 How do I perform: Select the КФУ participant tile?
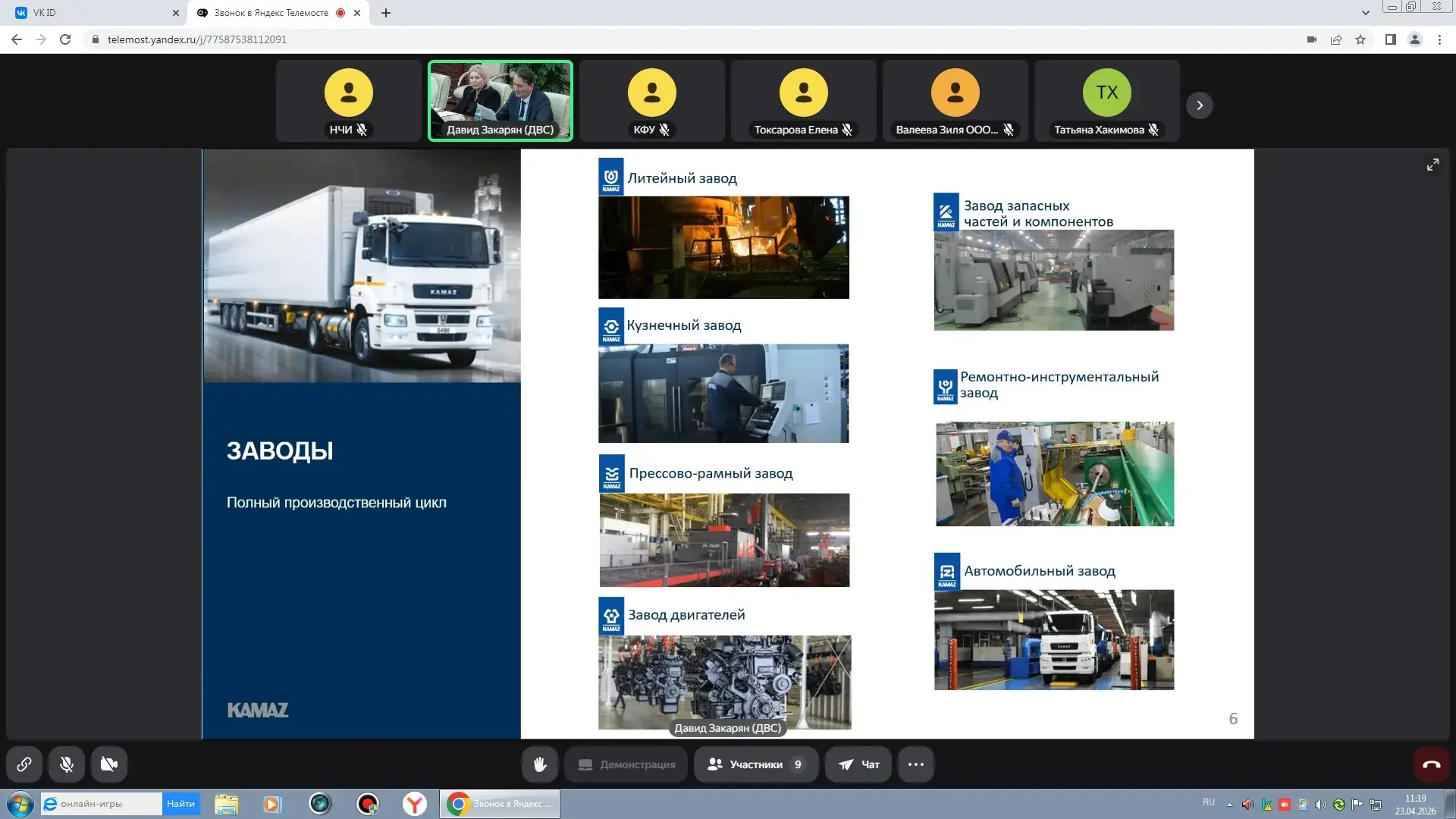pos(652,101)
